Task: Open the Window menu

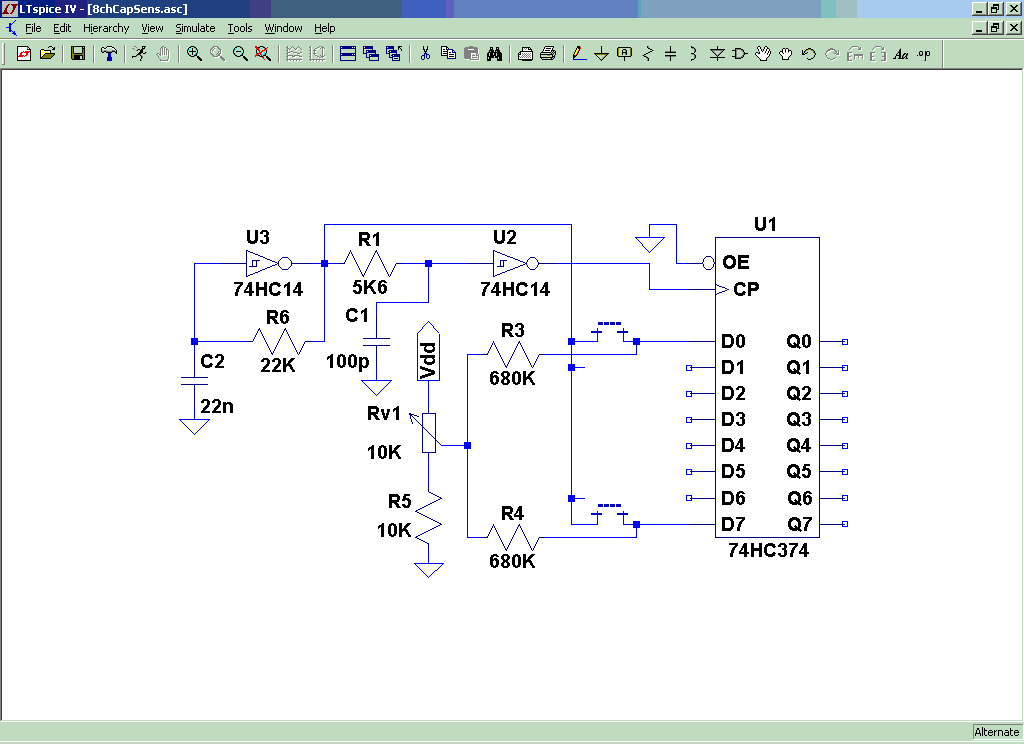Action: coord(283,28)
